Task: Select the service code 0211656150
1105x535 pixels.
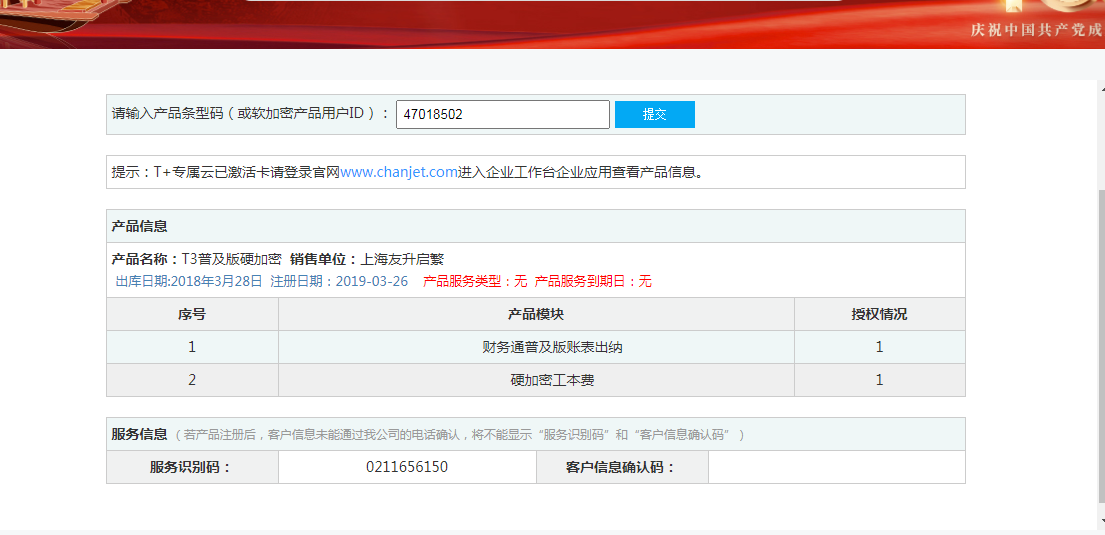Action: click(x=407, y=467)
